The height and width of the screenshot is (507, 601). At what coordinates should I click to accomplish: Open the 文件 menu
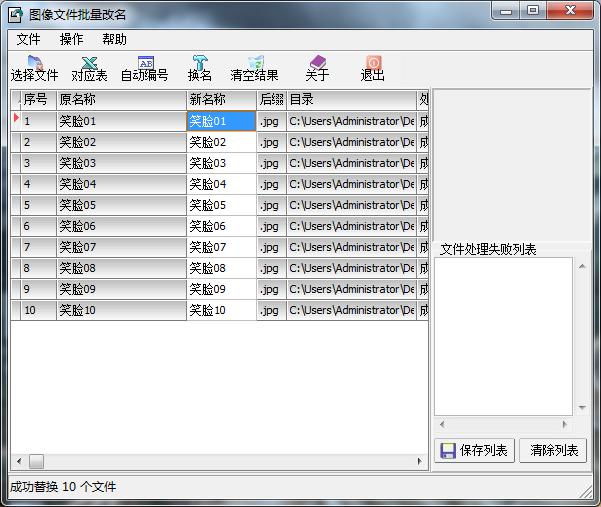click(x=28, y=39)
